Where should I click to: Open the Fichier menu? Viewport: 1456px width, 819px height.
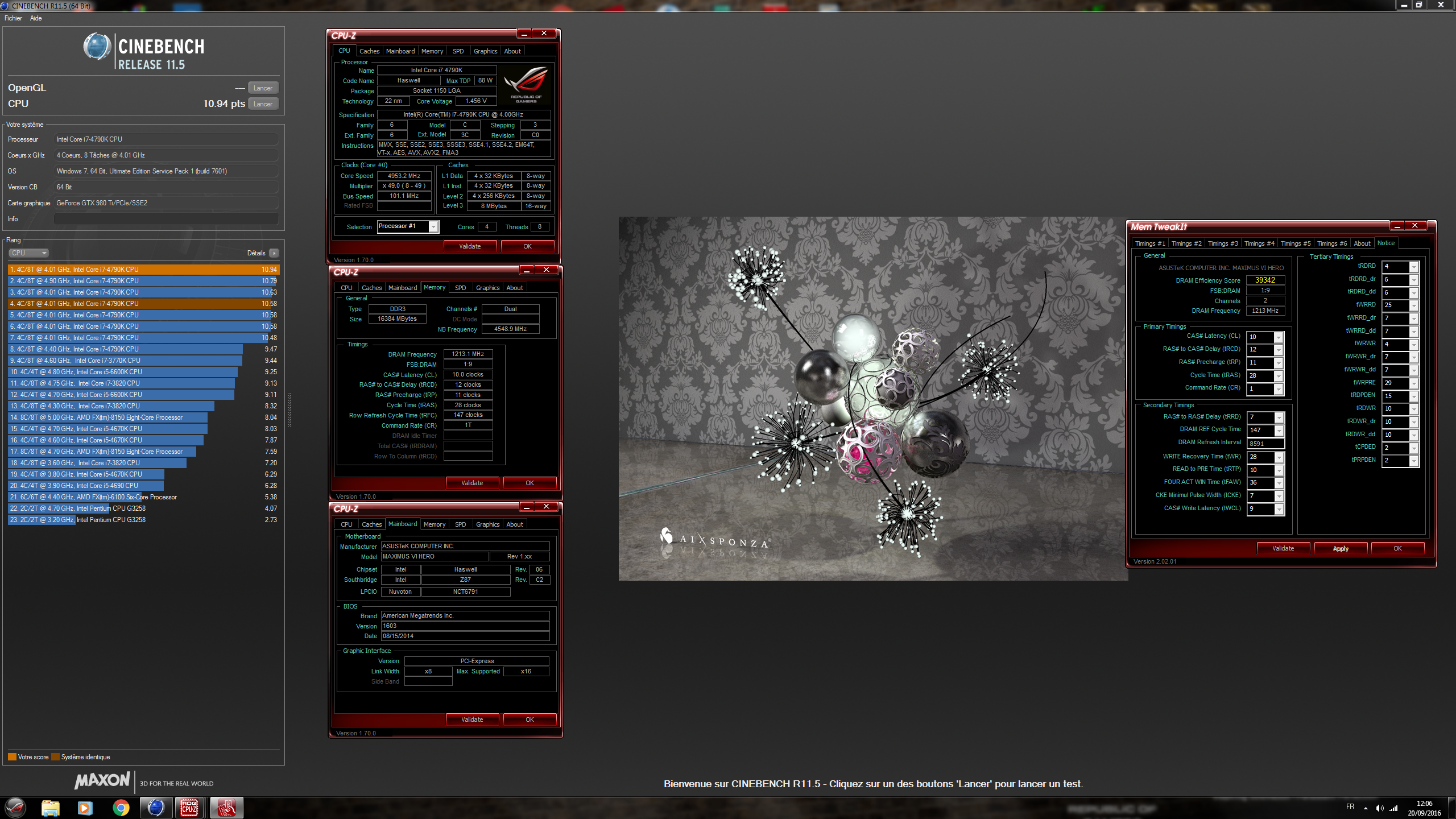coord(13,18)
